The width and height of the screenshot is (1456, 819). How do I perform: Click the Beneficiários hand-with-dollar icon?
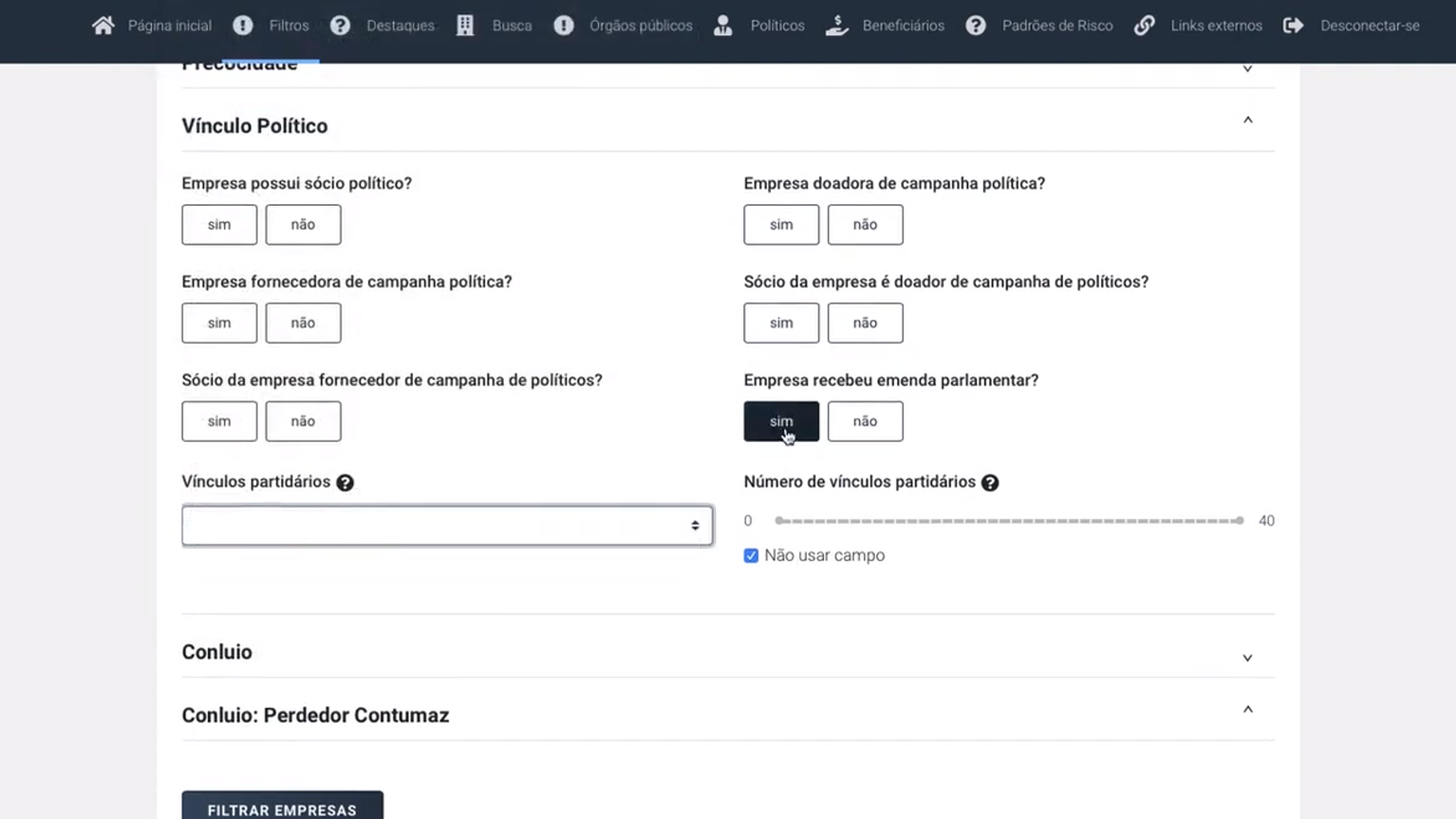pos(836,26)
